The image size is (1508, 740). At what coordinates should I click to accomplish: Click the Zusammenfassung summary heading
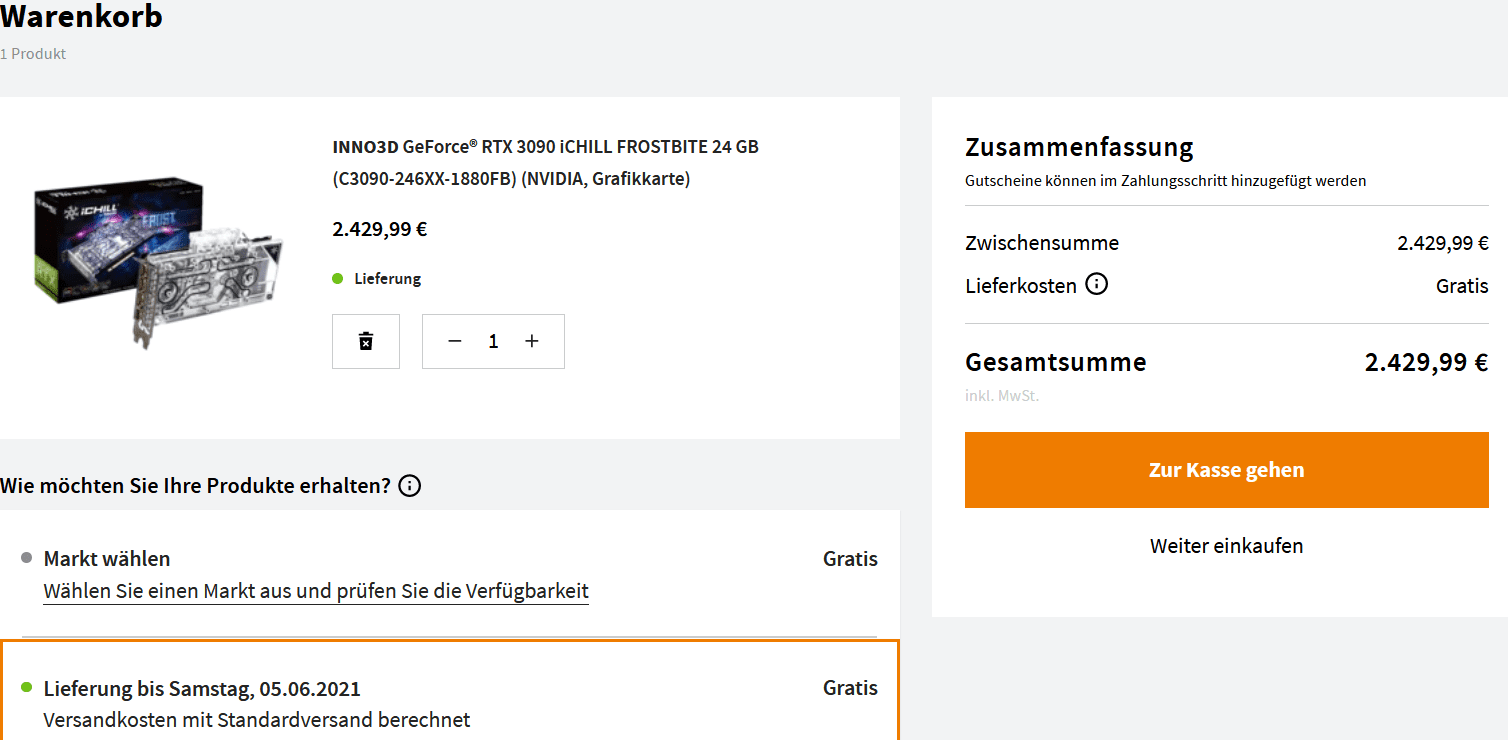tap(1079, 148)
